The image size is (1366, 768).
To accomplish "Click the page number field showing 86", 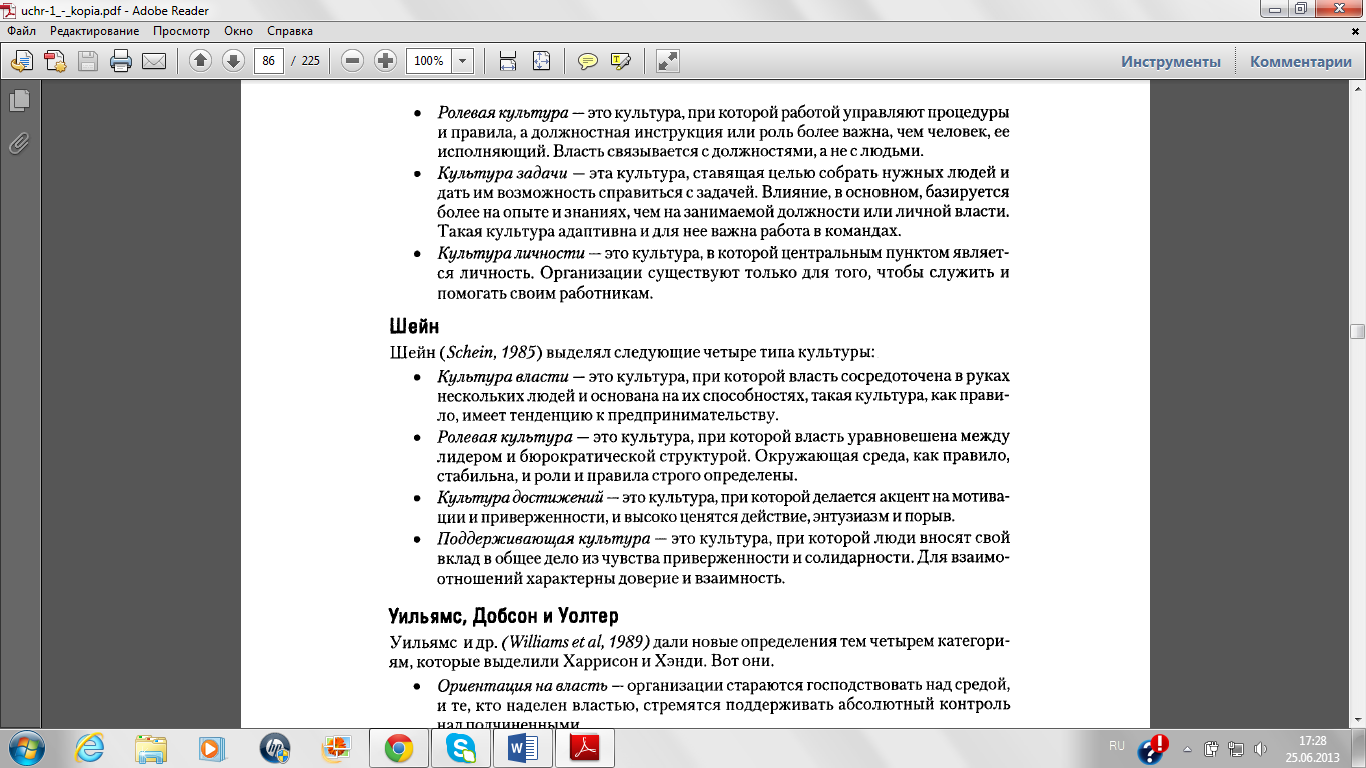I will (x=268, y=61).
